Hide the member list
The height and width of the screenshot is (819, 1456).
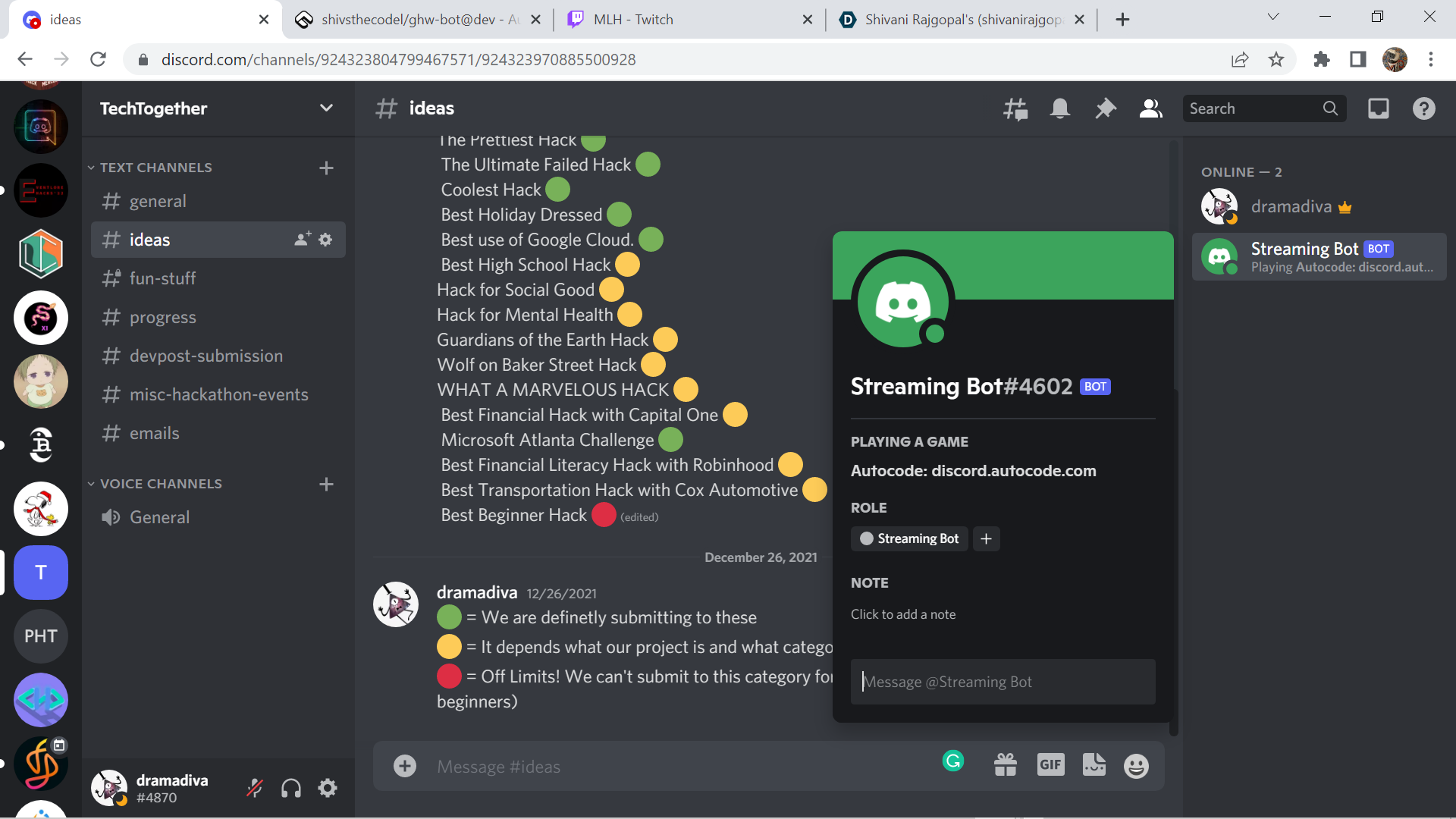pos(1151,109)
